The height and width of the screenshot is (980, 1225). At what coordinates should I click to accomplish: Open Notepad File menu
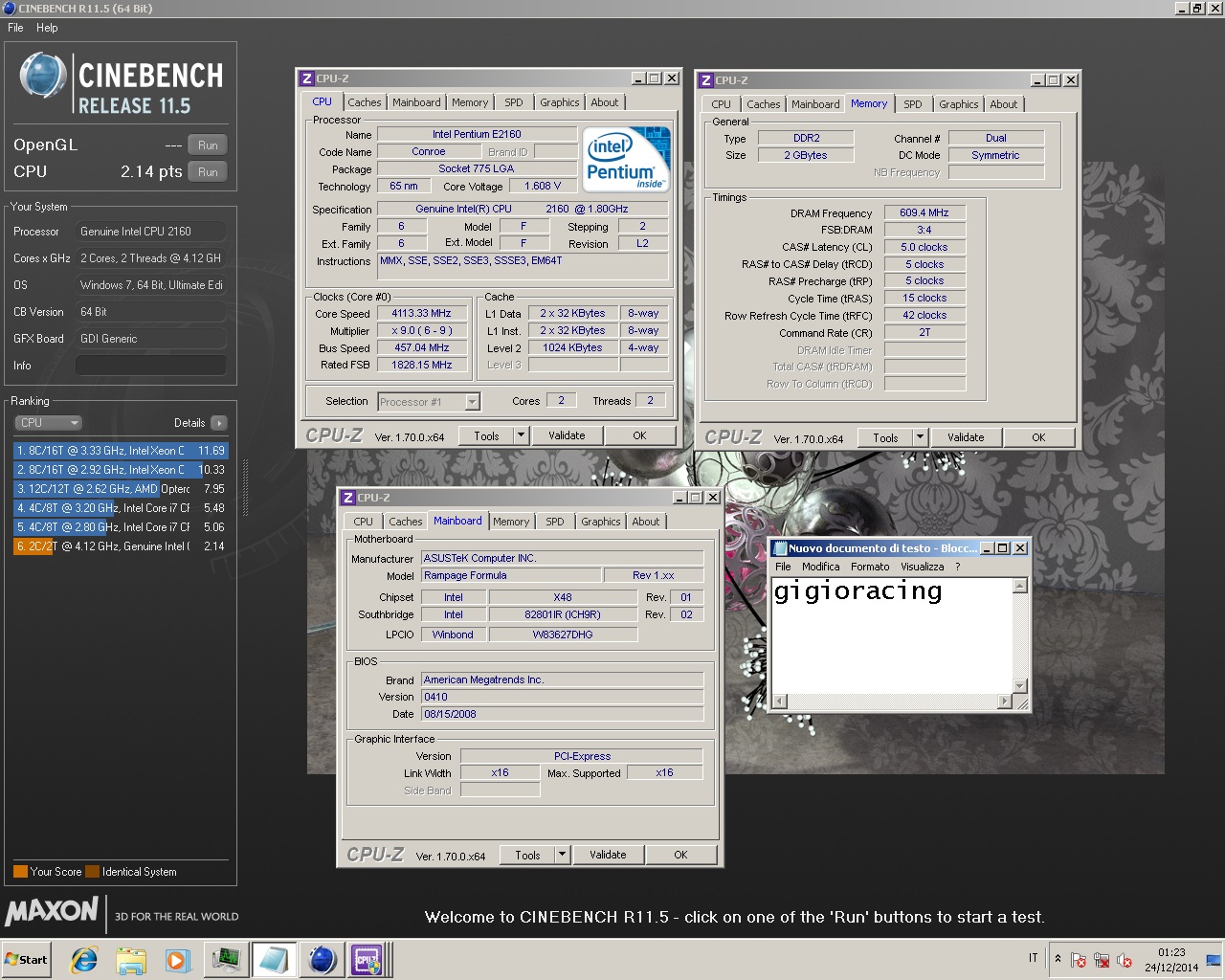(783, 567)
